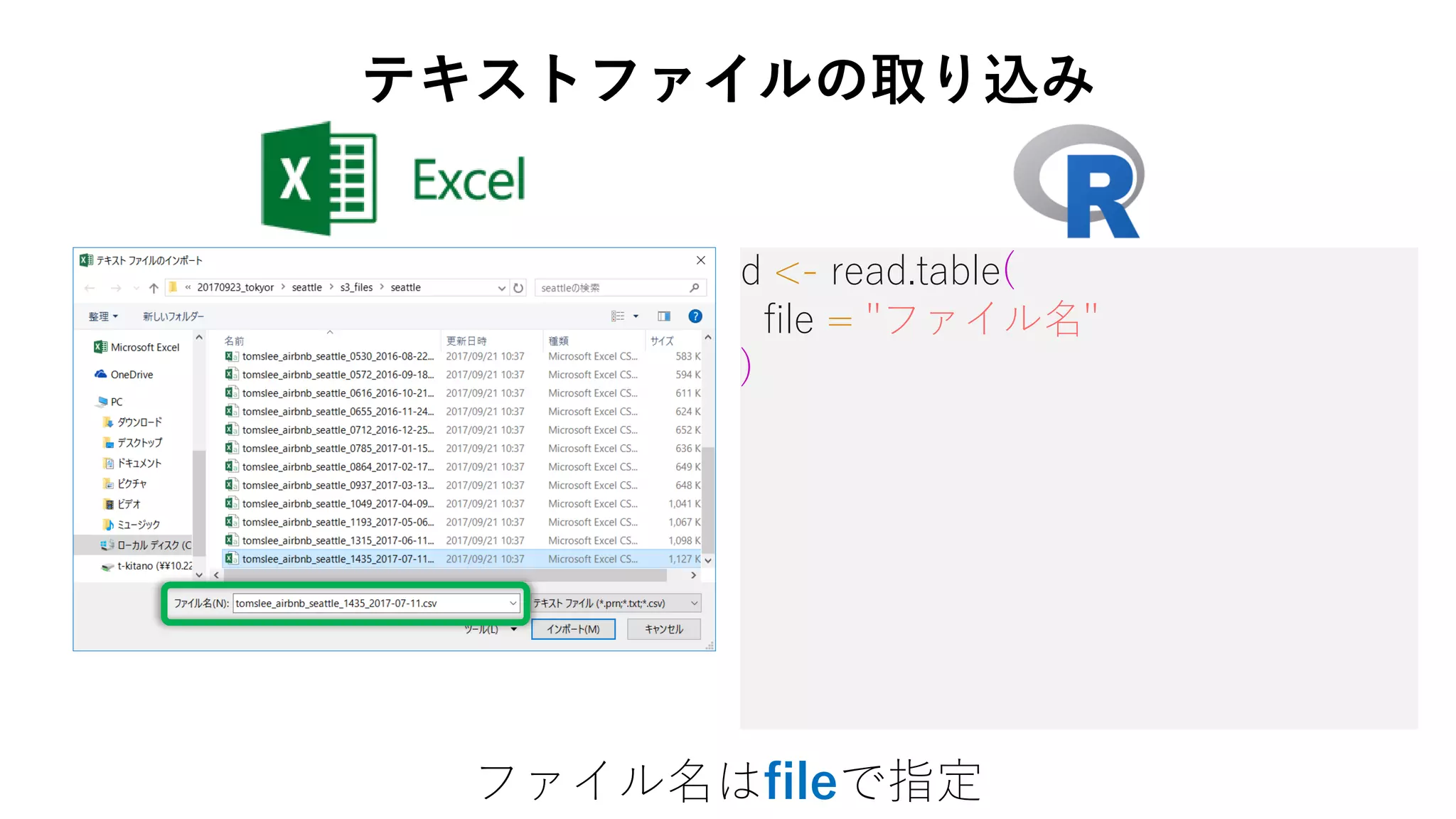Sort by 名前 column header
This screenshot has width=1456, height=819.
point(234,341)
